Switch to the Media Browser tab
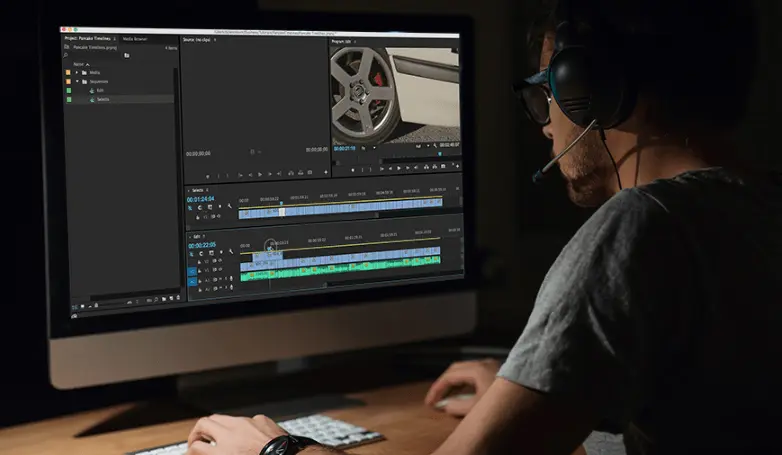Image resolution: width=782 pixels, height=455 pixels. (x=135, y=39)
